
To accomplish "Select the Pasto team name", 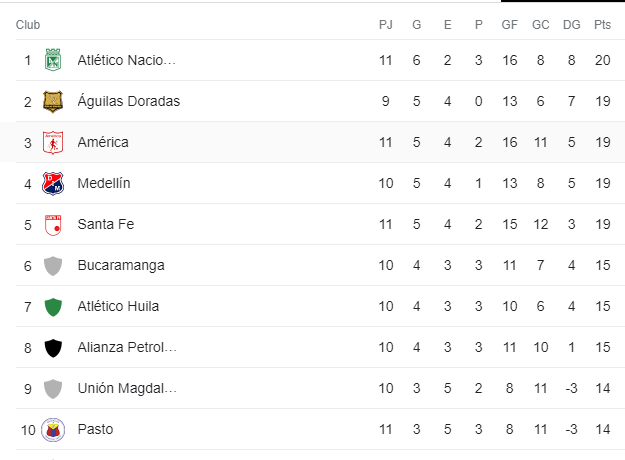I will click(95, 429).
